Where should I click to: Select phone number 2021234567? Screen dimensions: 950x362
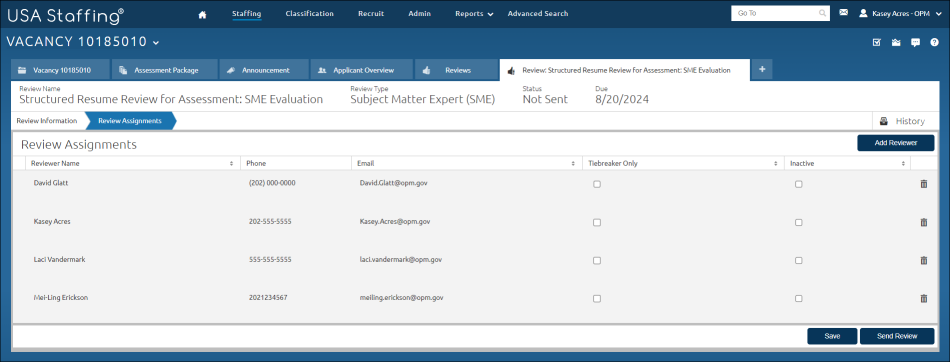tap(268, 298)
